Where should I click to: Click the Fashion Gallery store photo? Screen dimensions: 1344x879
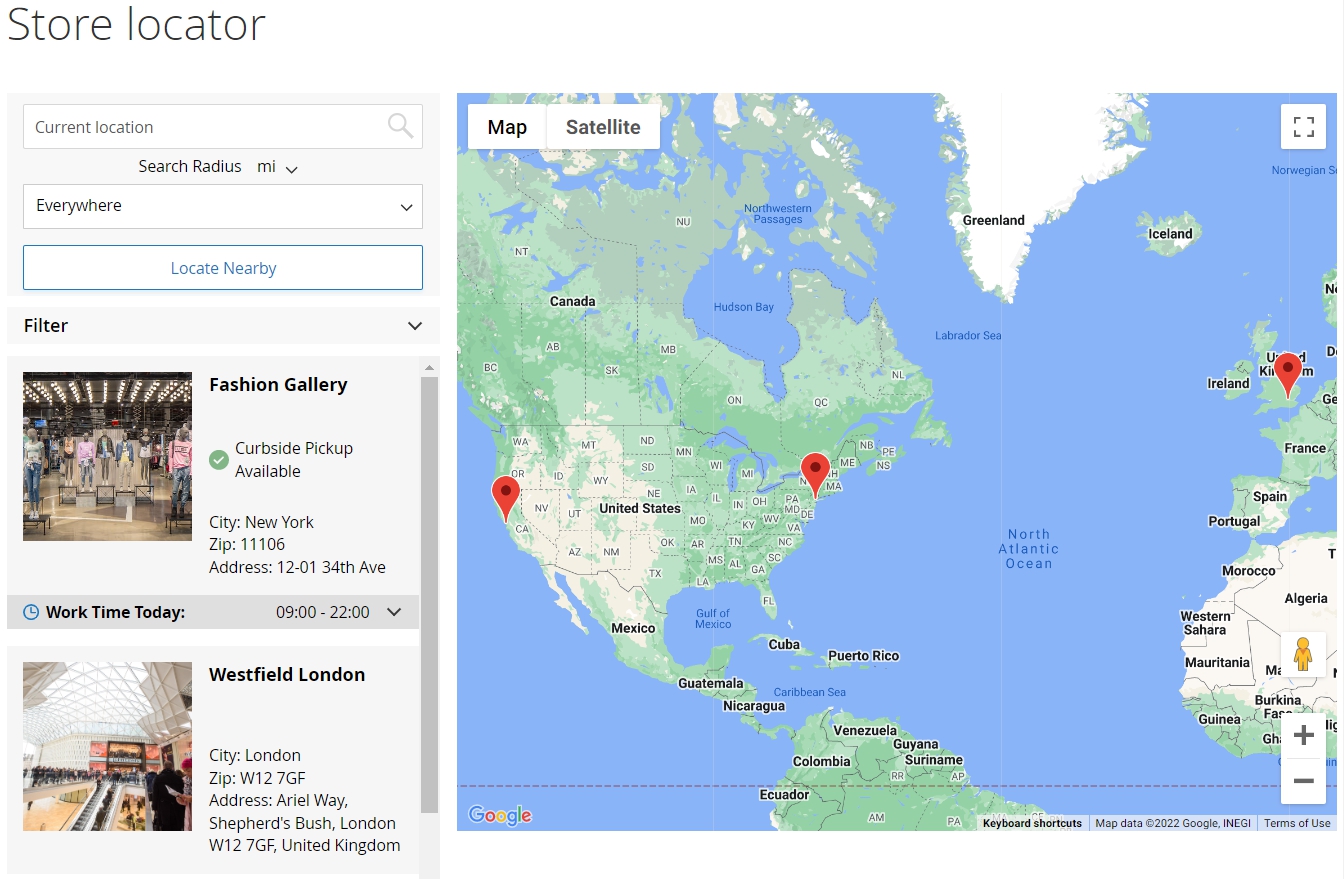click(x=107, y=457)
